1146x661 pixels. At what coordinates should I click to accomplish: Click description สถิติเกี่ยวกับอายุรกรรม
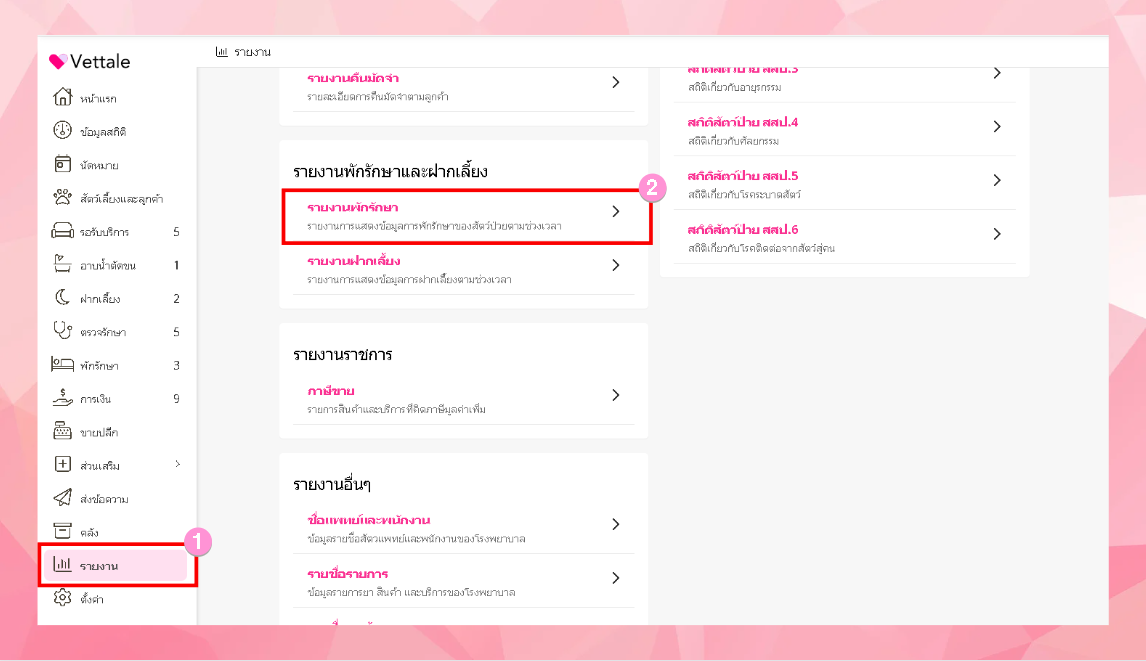pos(735,87)
